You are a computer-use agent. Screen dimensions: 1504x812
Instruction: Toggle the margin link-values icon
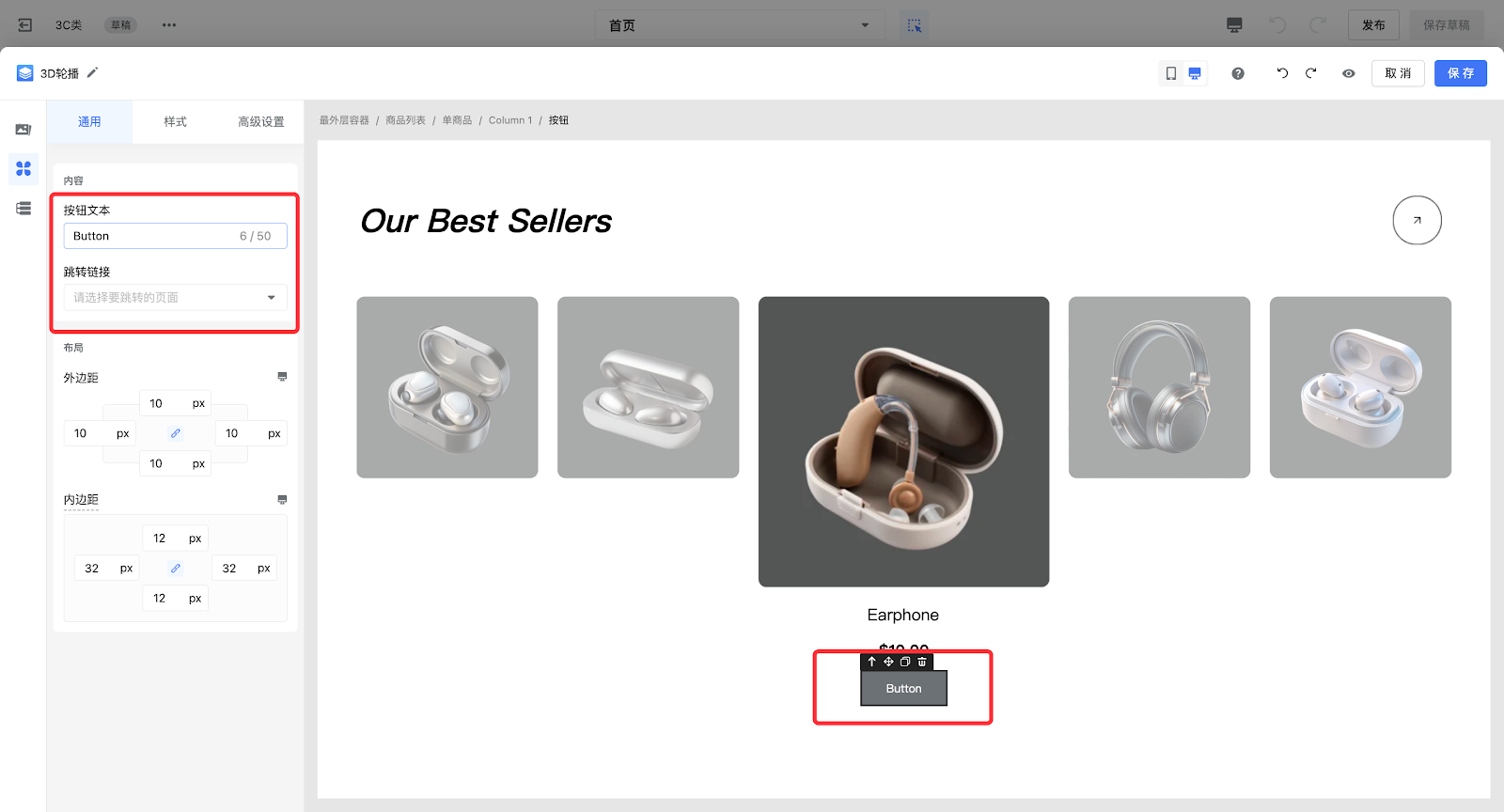click(176, 433)
